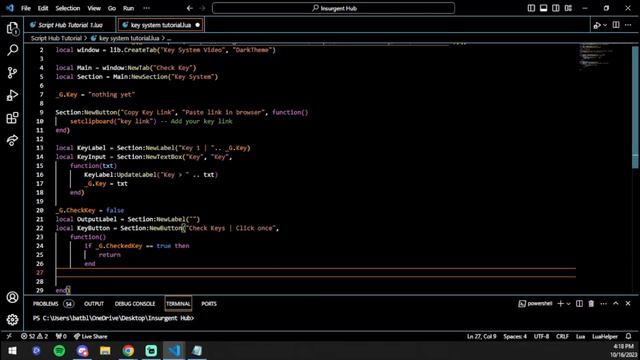This screenshot has width=640, height=360.
Task: Click the Run code icon in editor toolbar
Action: (597, 25)
